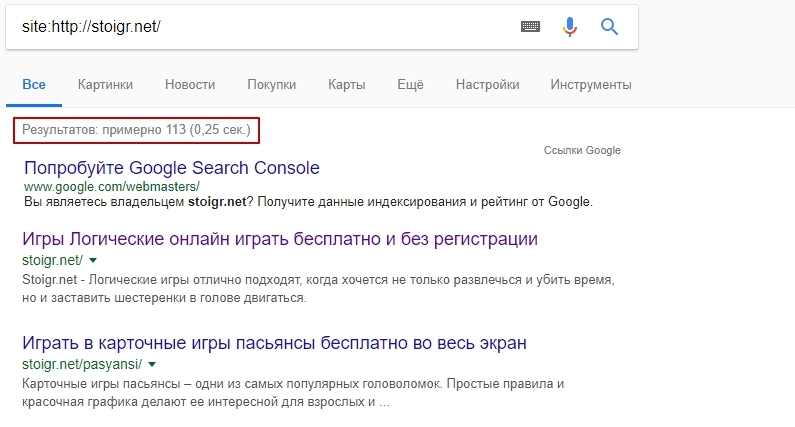Show search Инструменты

591,85
